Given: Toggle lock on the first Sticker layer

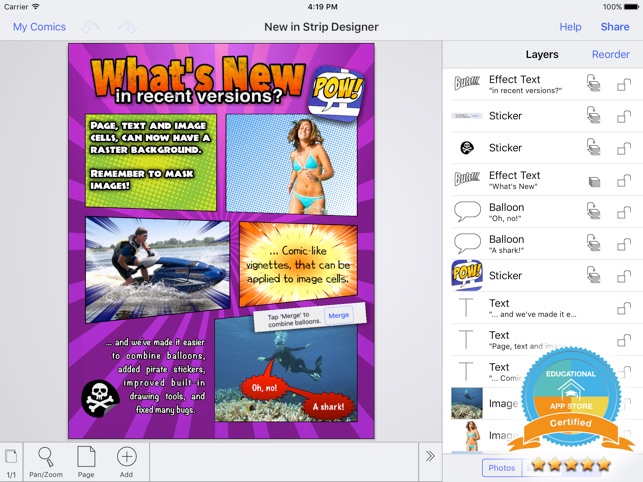Looking at the screenshot, I should 624,117.
